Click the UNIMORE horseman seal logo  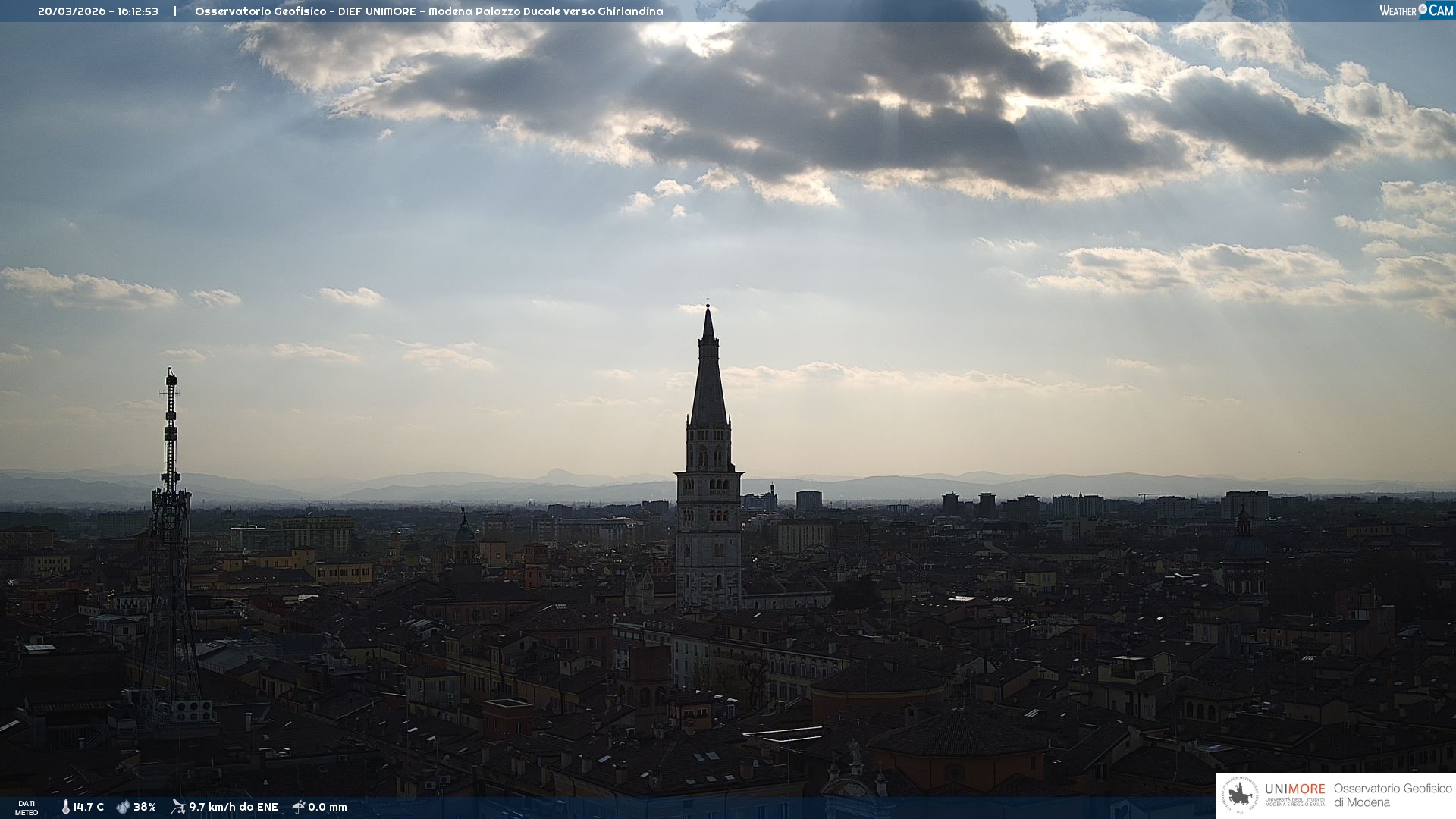1240,795
